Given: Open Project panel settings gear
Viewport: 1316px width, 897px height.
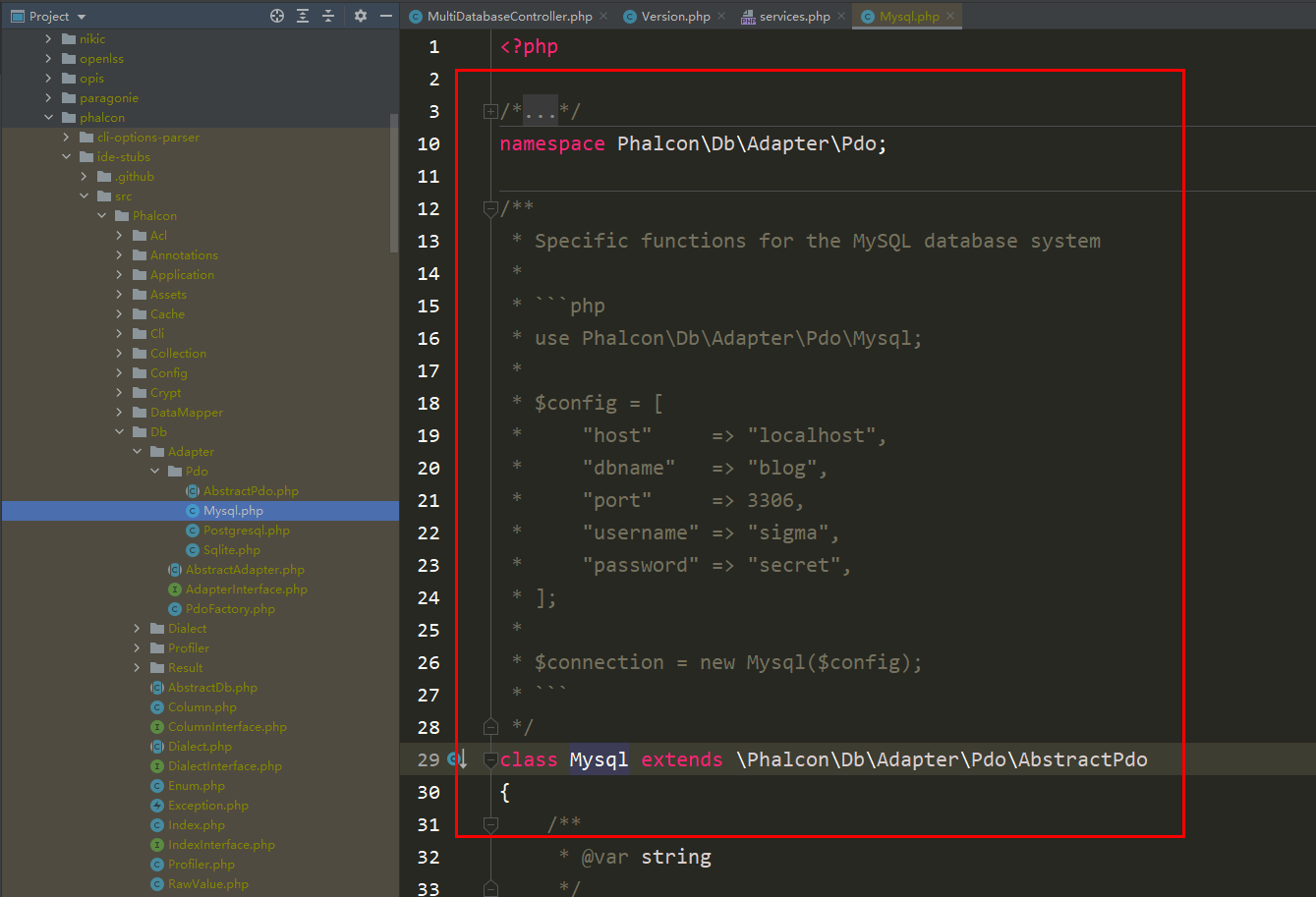Looking at the screenshot, I should point(360,16).
